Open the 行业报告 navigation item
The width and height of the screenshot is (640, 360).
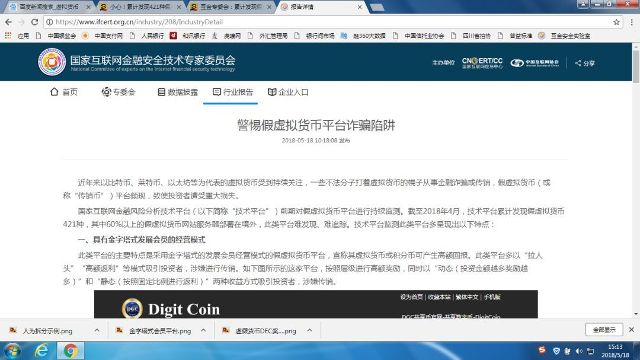tap(233, 92)
